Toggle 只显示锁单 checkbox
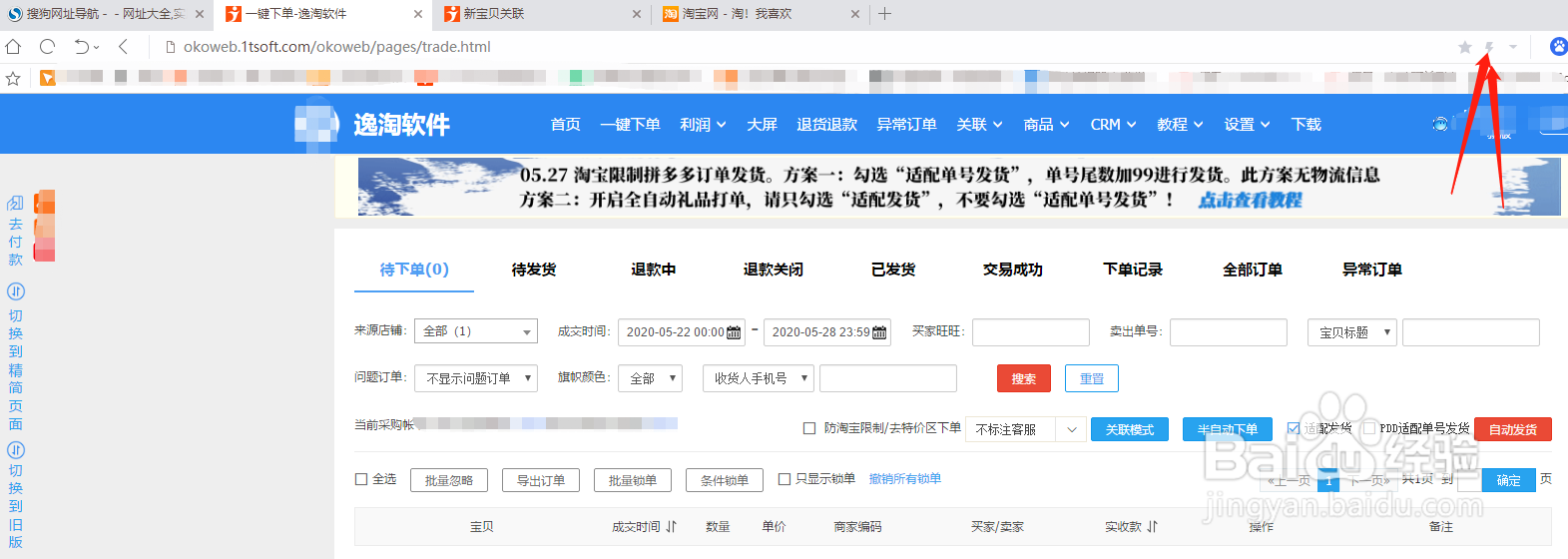The height and width of the screenshot is (559, 1568). (784, 479)
